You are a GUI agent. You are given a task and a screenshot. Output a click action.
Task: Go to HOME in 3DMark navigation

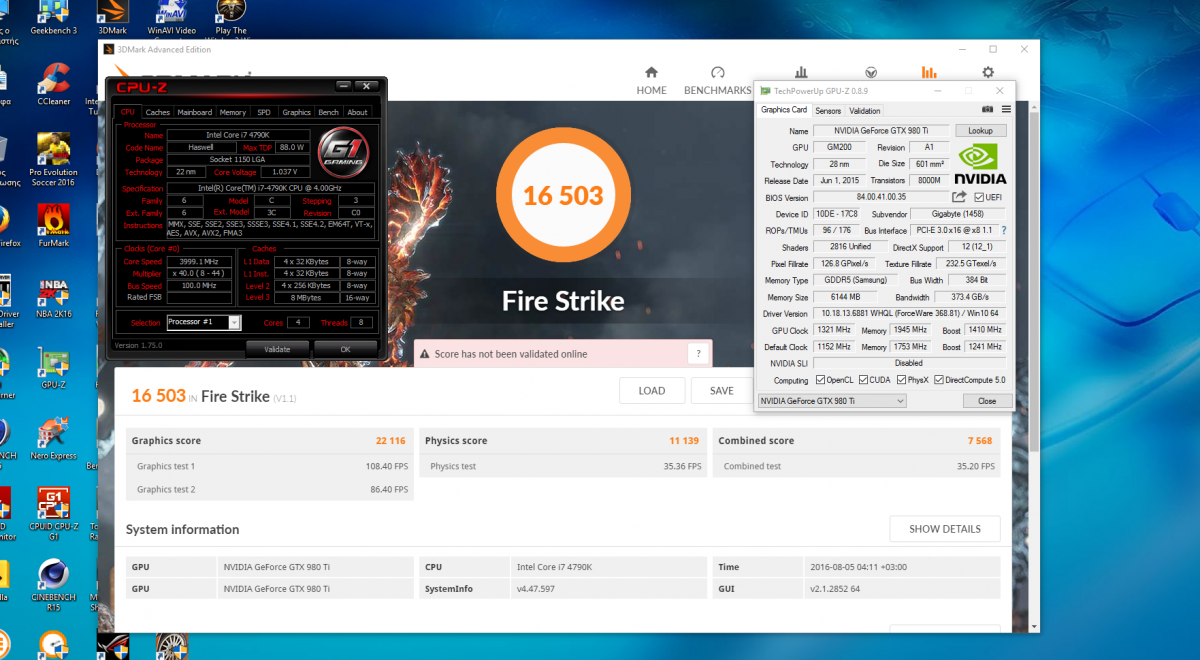[x=651, y=82]
